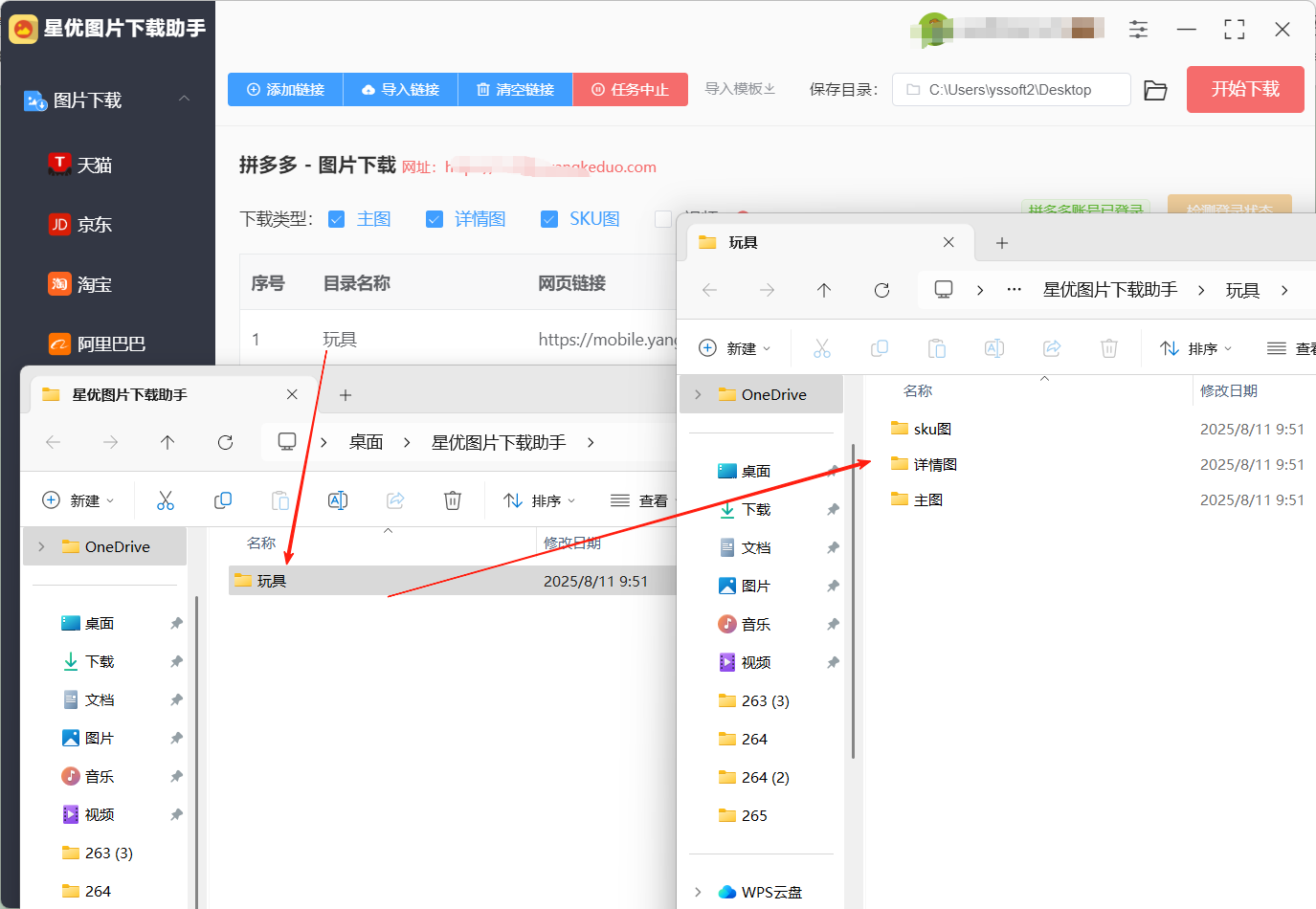Stop tasks with 任务中止 button
This screenshot has width=1316, height=909.
coord(630,89)
